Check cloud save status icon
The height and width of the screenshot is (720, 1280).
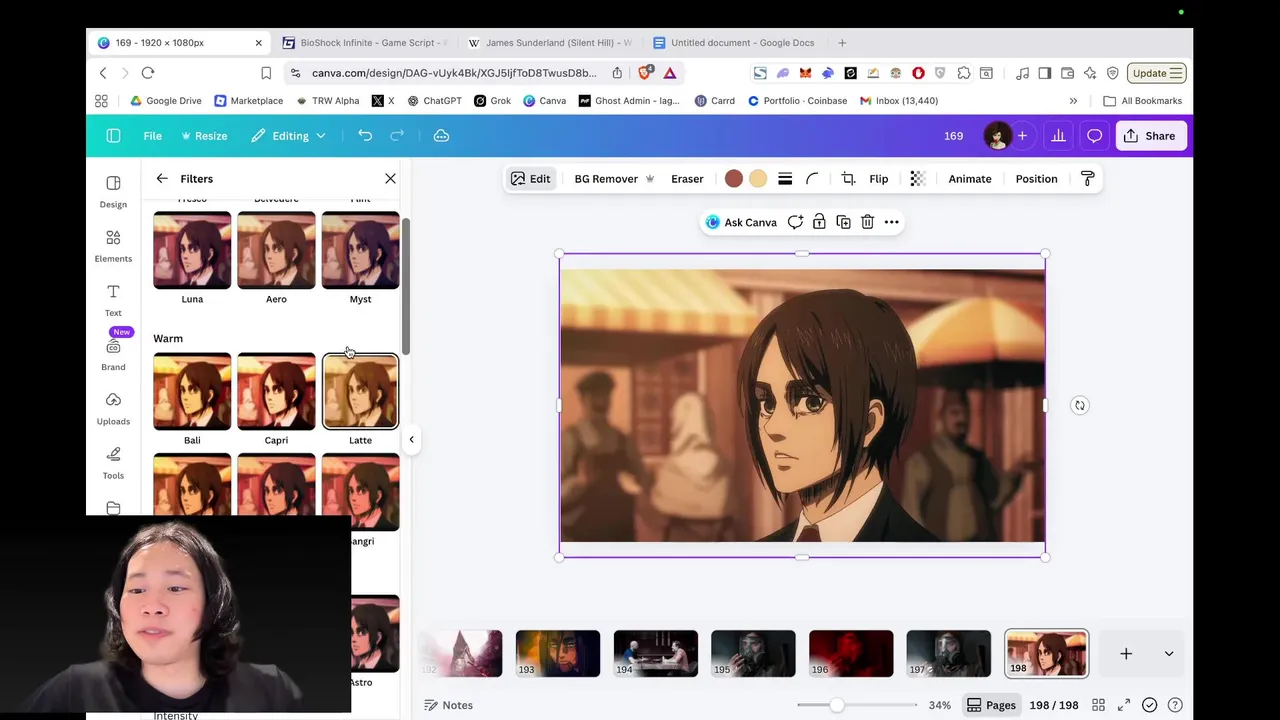[x=441, y=135]
